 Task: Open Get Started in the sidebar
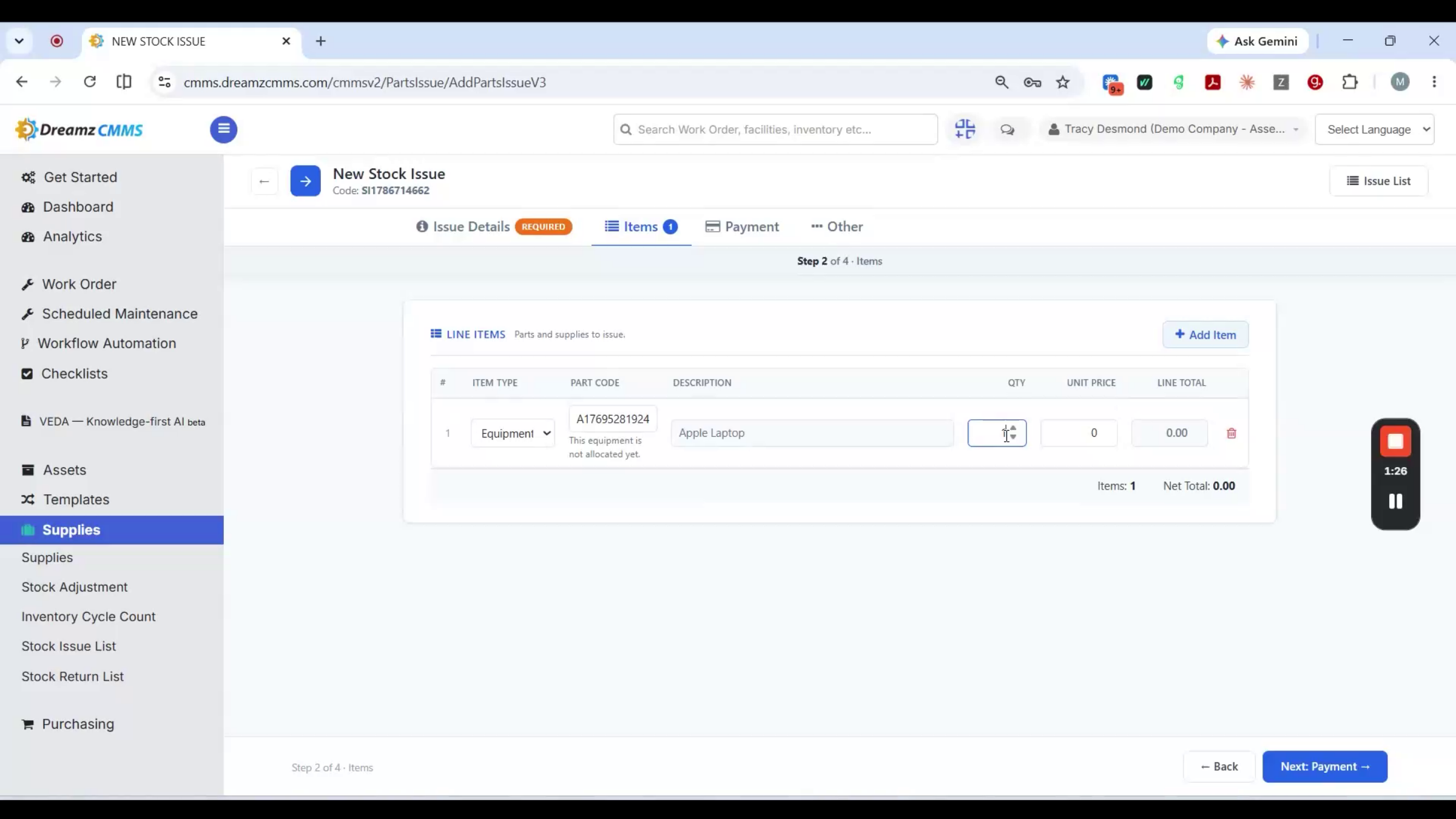click(69, 177)
